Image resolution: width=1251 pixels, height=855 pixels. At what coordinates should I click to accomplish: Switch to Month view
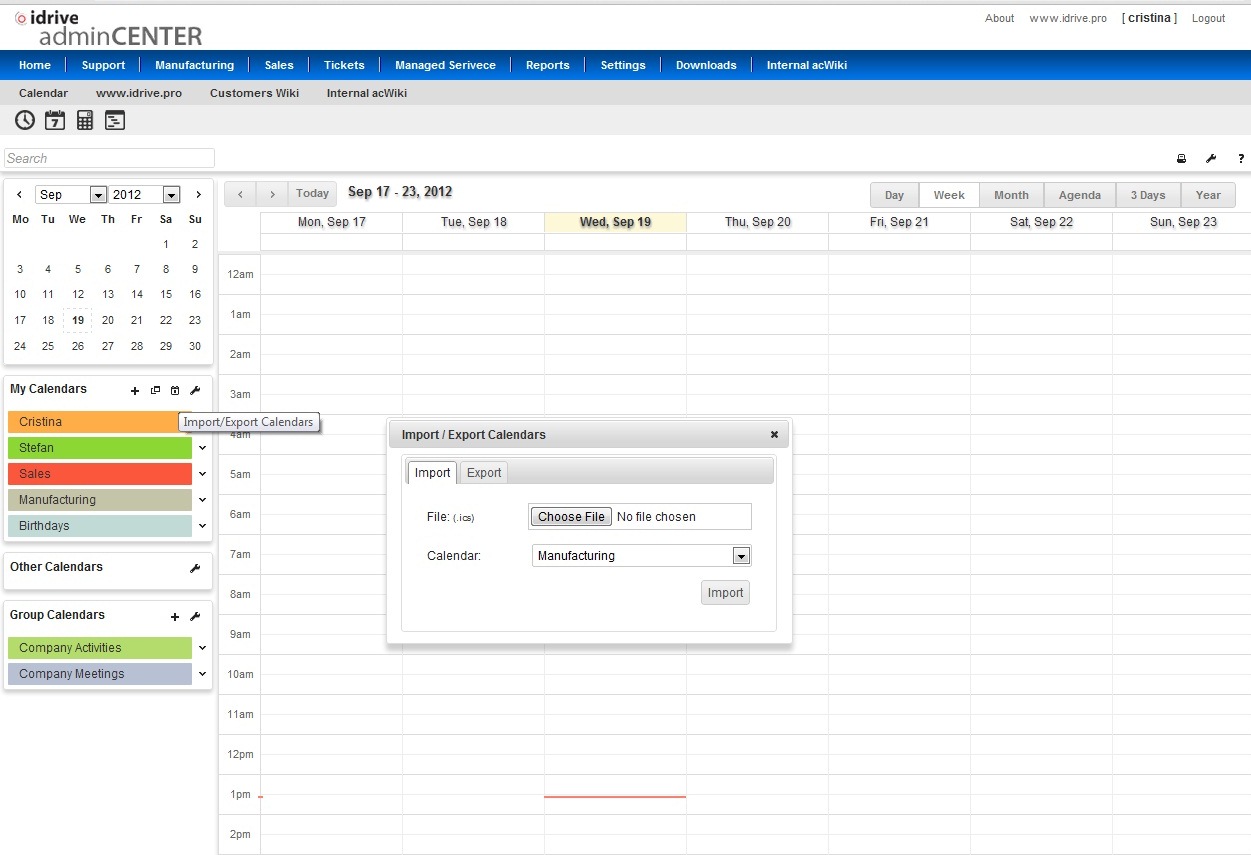(1011, 195)
